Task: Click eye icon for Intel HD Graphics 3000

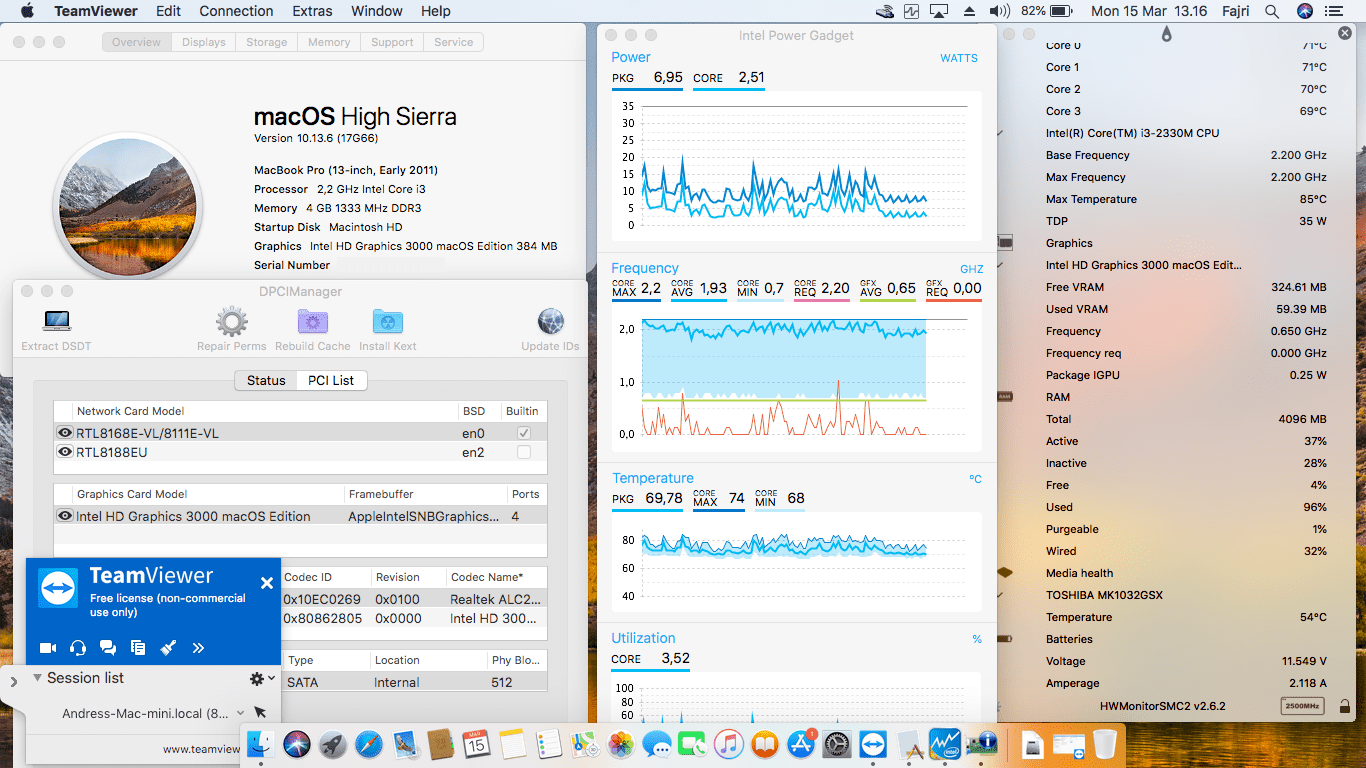Action: point(65,516)
